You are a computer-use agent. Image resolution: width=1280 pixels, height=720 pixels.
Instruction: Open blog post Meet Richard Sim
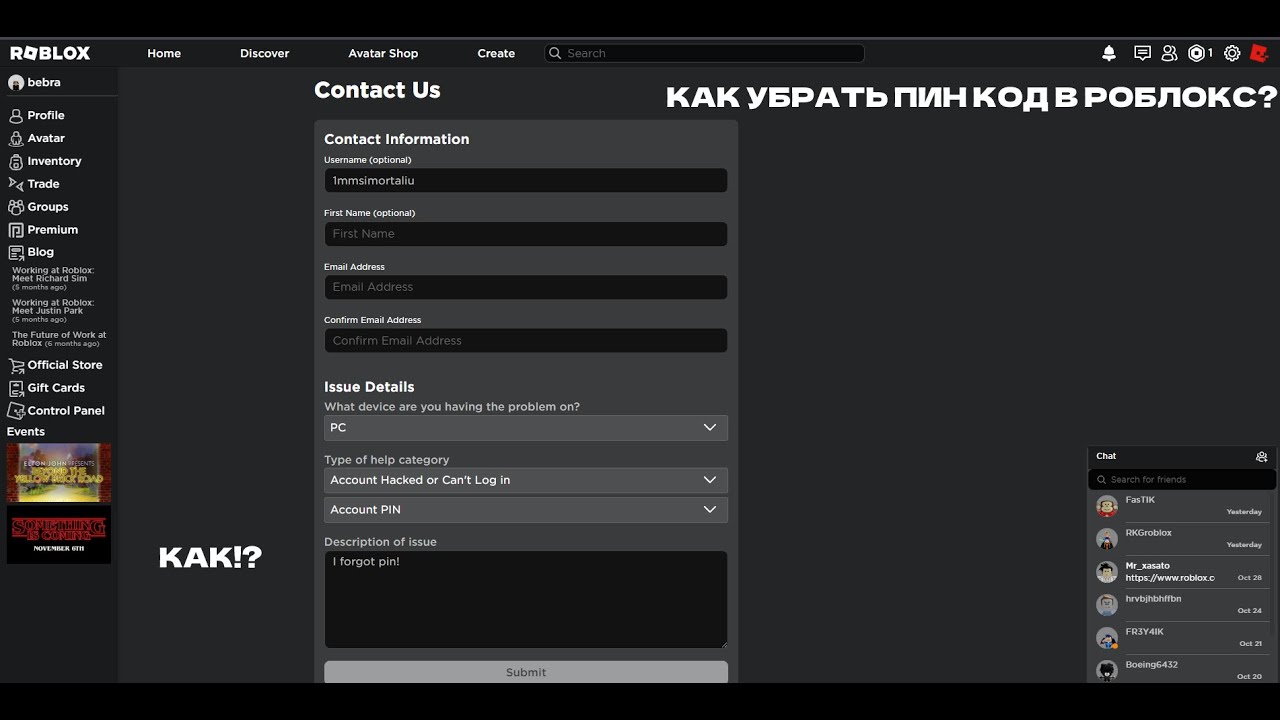click(x=53, y=278)
